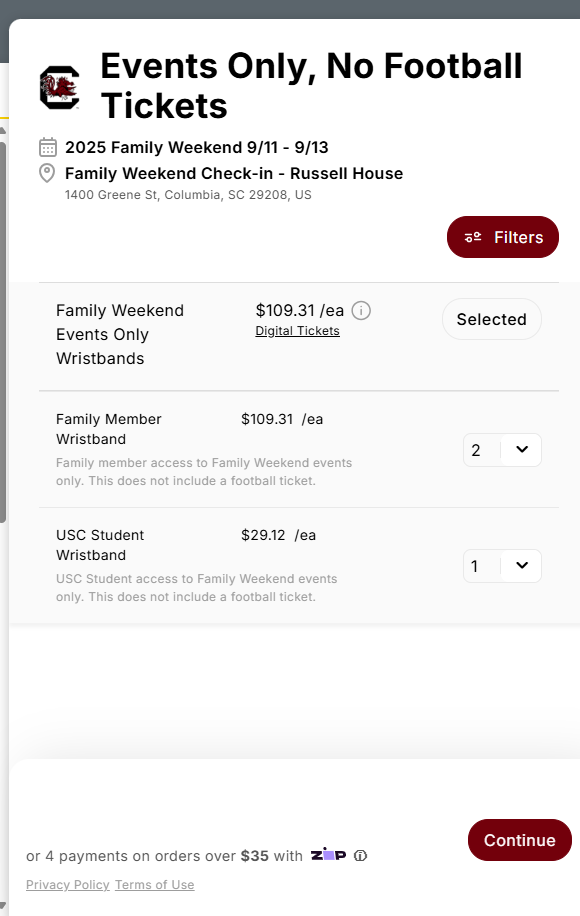This screenshot has height=916, width=580.
Task: Click chevron arrow of USC Student quantity
Action: point(522,565)
